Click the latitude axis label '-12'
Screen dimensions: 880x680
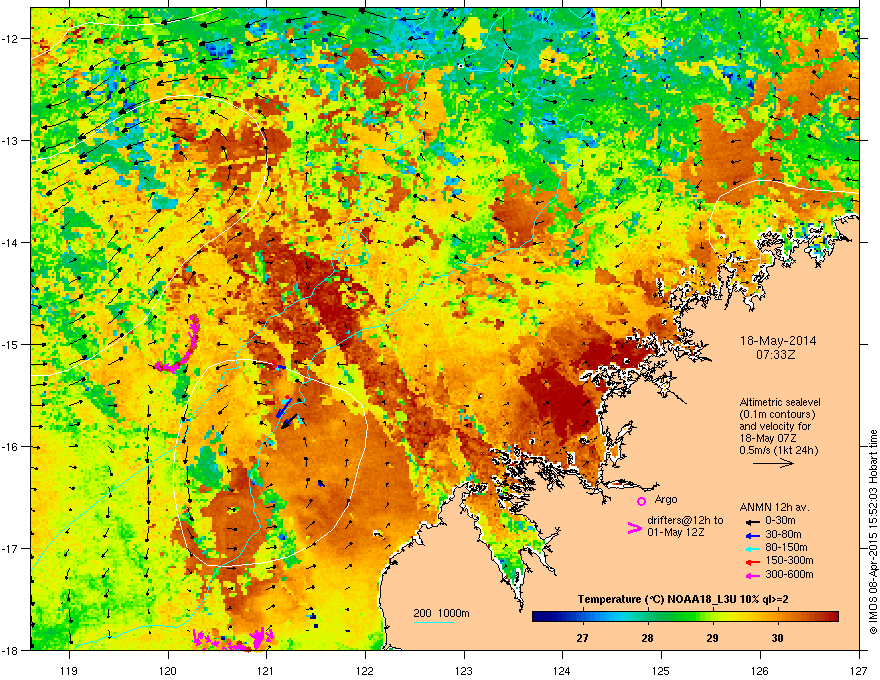click(x=11, y=39)
